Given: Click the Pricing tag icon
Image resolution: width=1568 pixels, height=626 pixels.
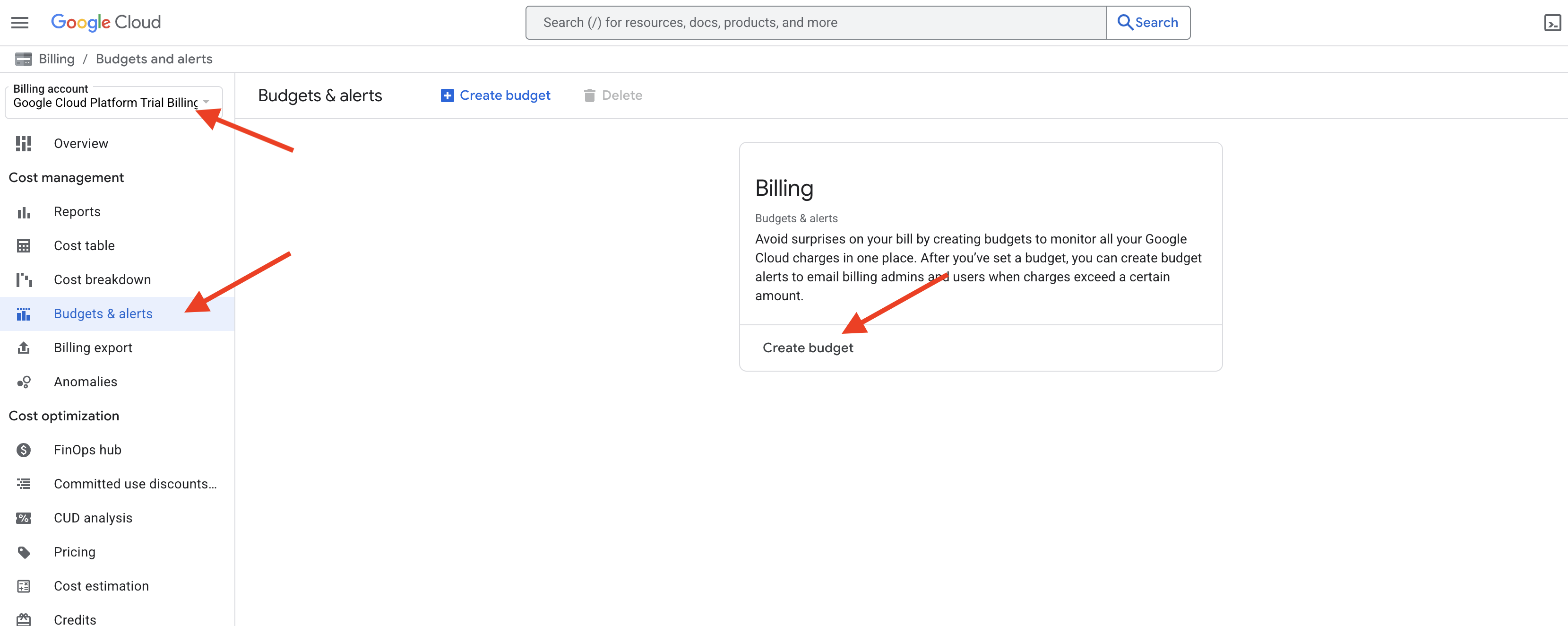Looking at the screenshot, I should click(24, 552).
